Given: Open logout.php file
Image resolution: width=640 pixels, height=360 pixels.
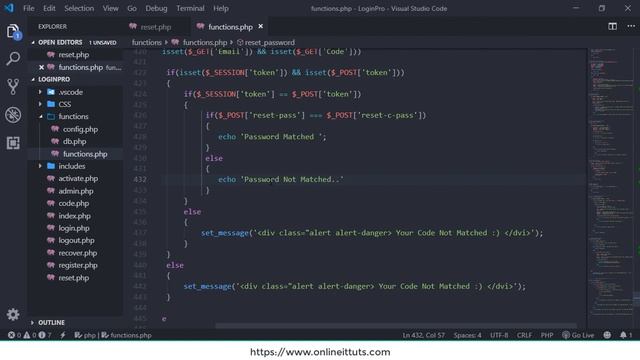Looking at the screenshot, I should click(x=76, y=240).
